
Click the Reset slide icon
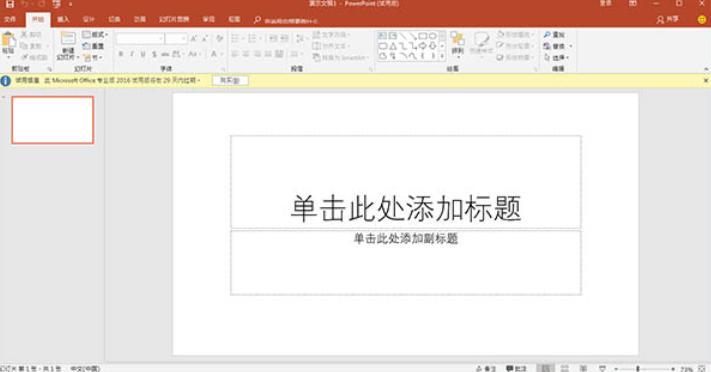click(x=87, y=46)
